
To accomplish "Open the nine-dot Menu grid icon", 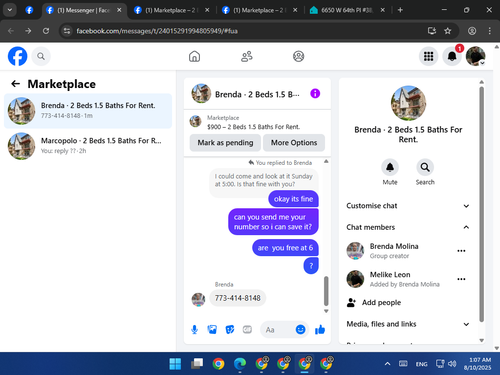I will [428, 56].
